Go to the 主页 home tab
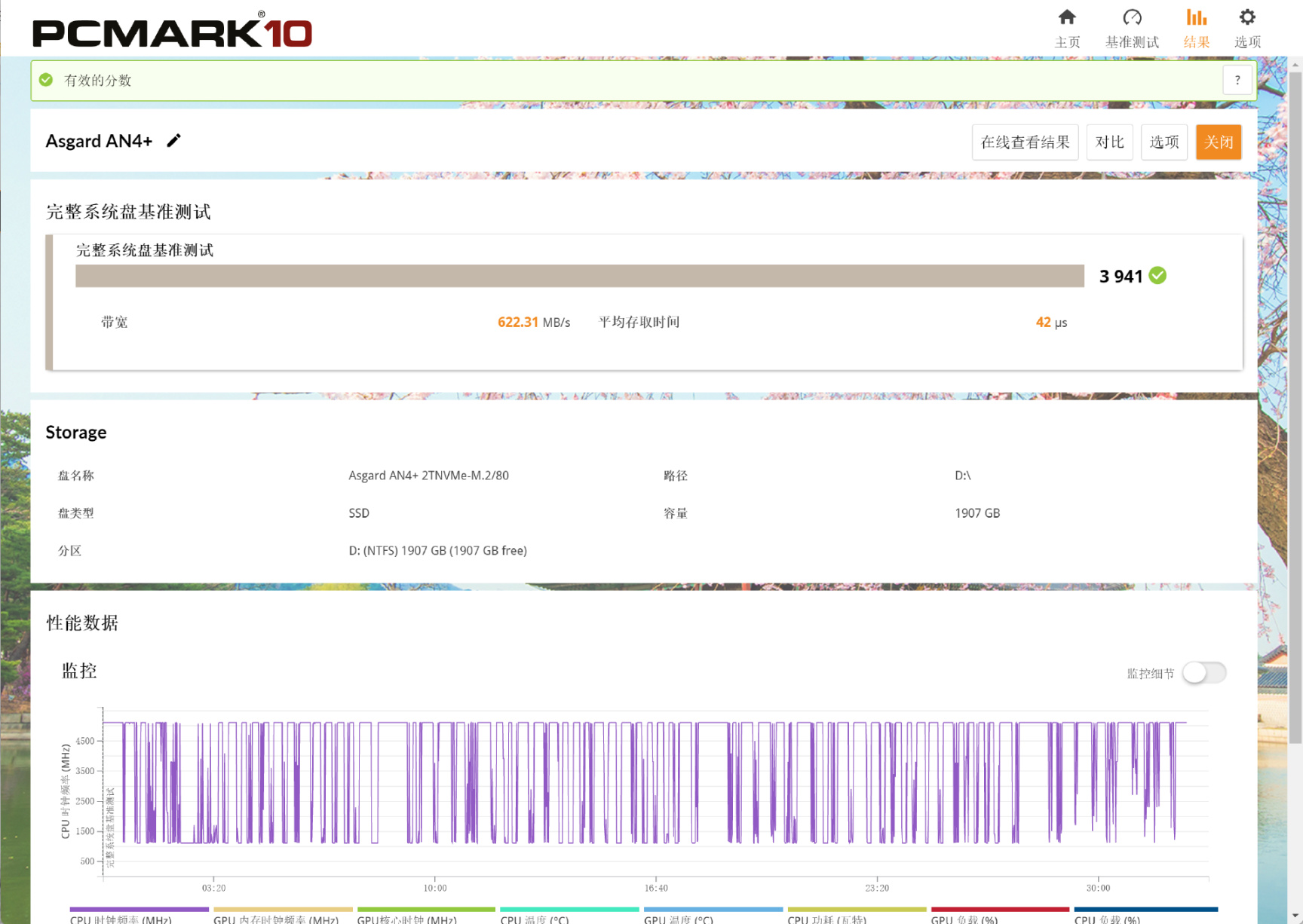 pos(1067,29)
